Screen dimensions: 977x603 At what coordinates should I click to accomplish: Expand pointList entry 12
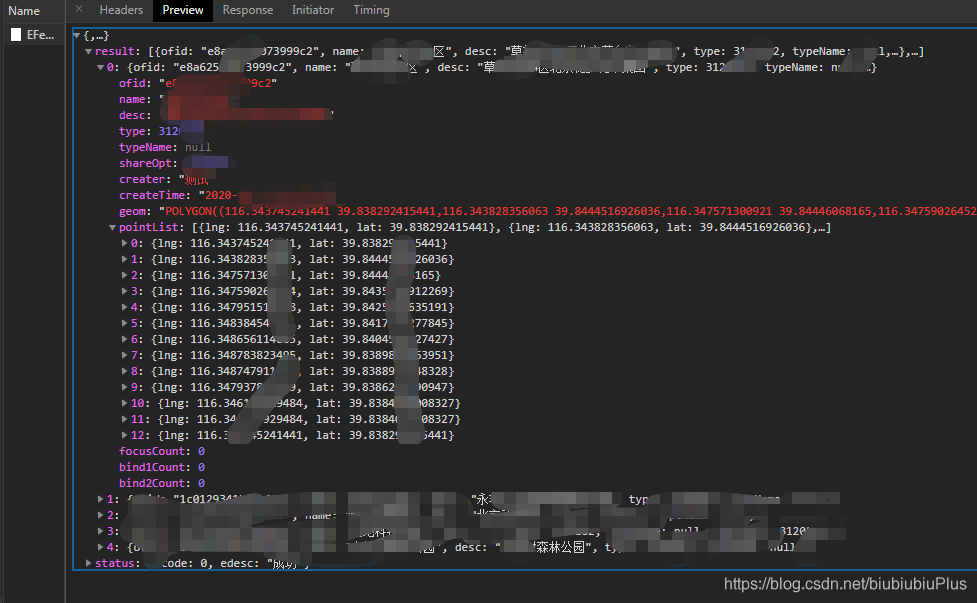124,435
